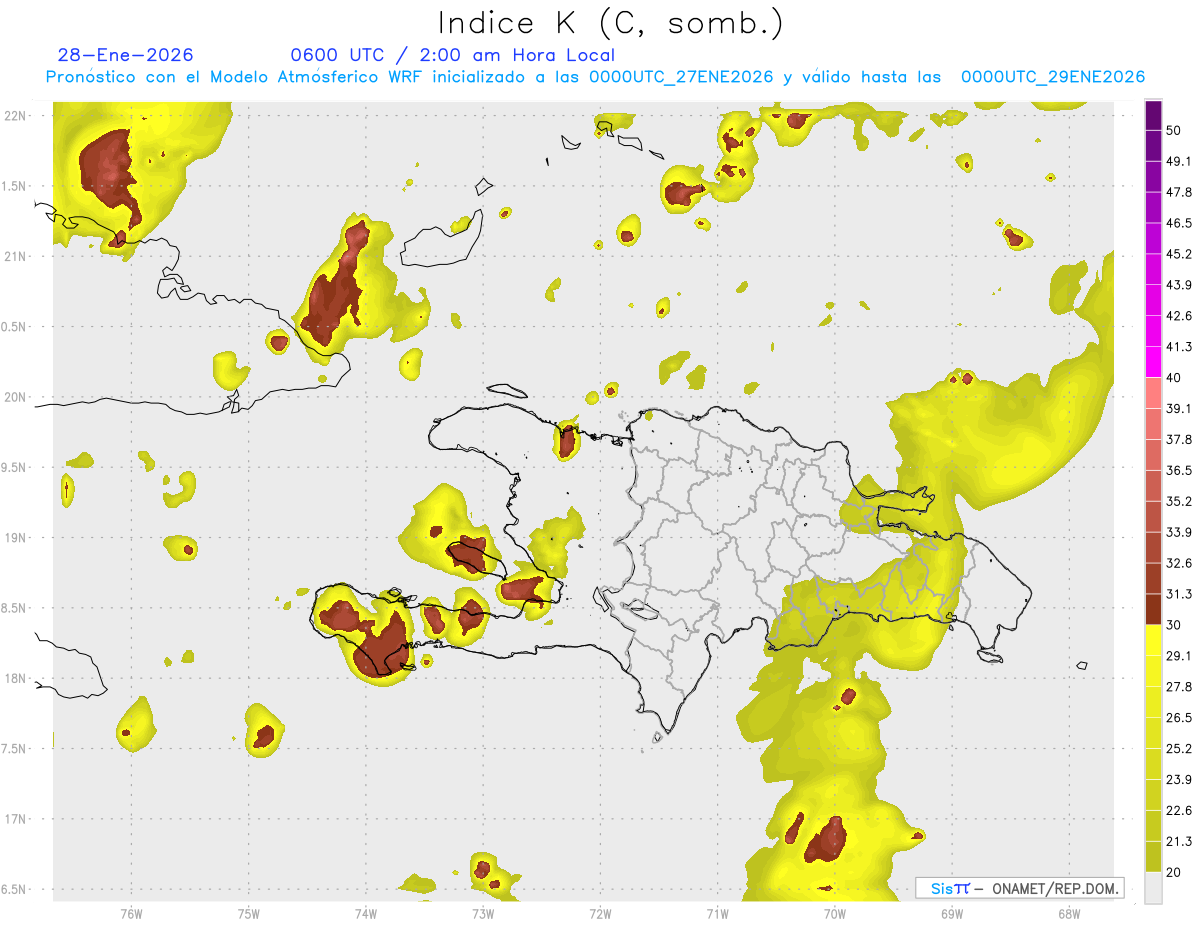Click the colorbar value "31.3"
The width and height of the screenshot is (1200, 927).
(x=1179, y=594)
